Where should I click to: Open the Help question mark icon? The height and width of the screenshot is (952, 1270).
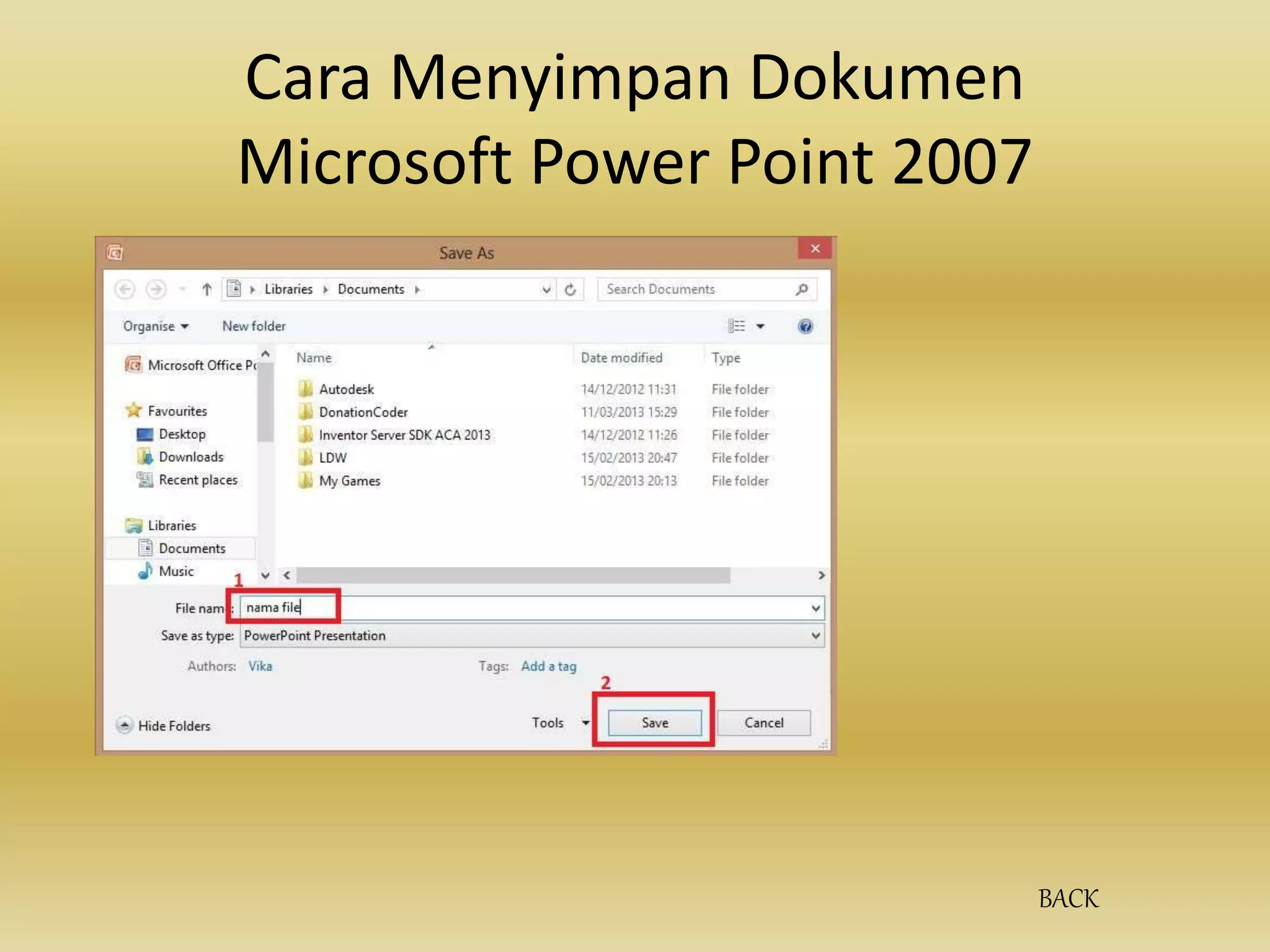pos(805,327)
